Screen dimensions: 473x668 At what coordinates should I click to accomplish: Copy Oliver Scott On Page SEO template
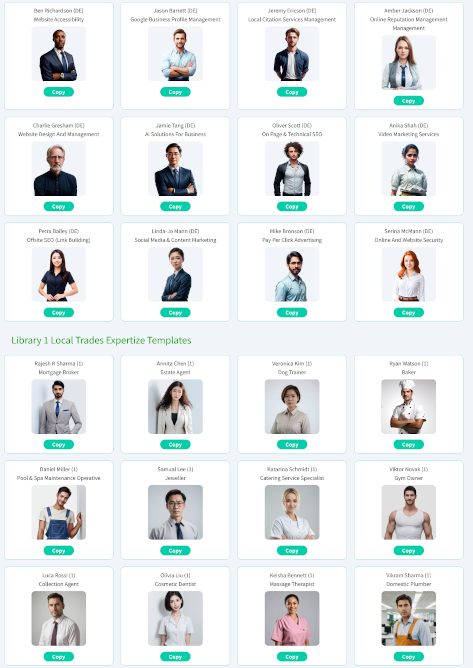pos(292,207)
